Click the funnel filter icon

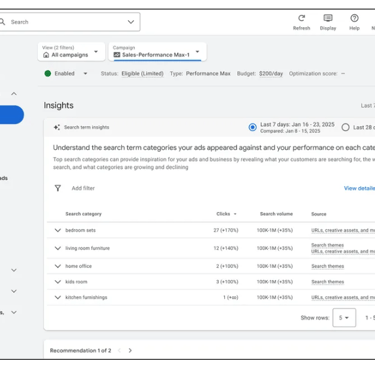[58, 188]
